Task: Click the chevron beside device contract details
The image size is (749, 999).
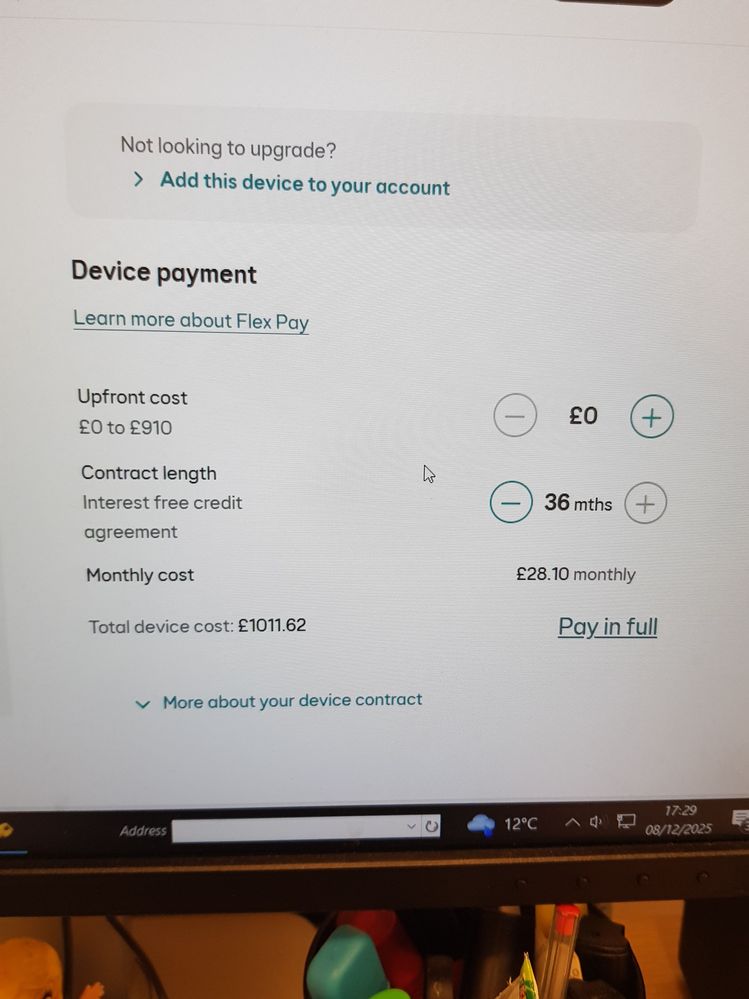Action: click(x=143, y=704)
